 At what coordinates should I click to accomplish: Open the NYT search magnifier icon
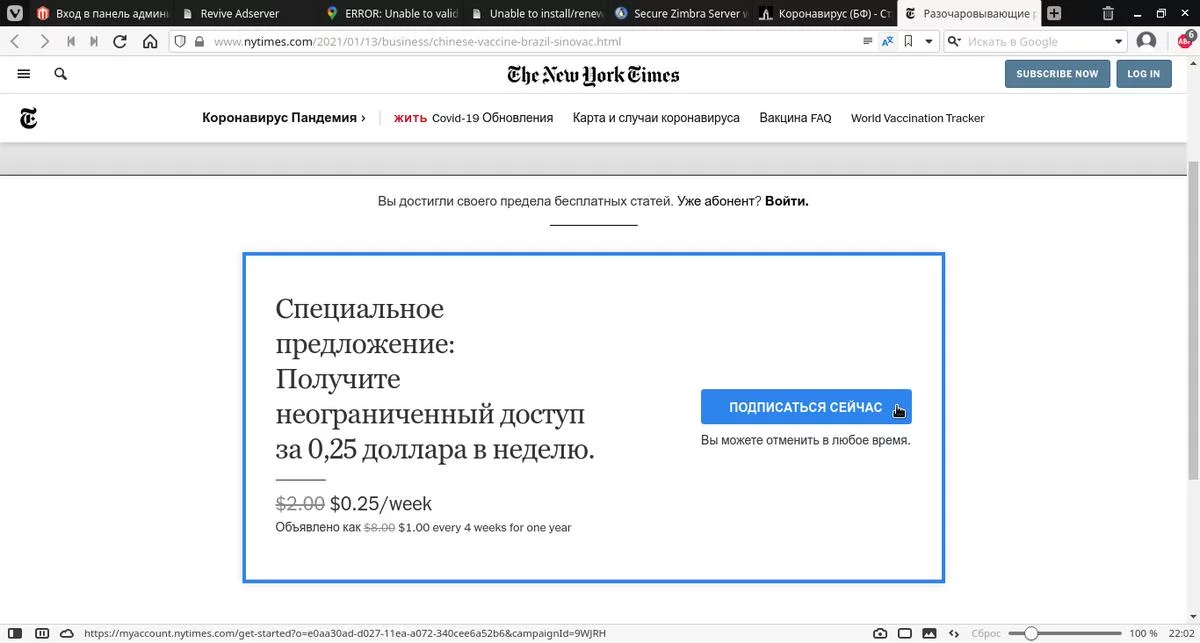click(x=60, y=74)
